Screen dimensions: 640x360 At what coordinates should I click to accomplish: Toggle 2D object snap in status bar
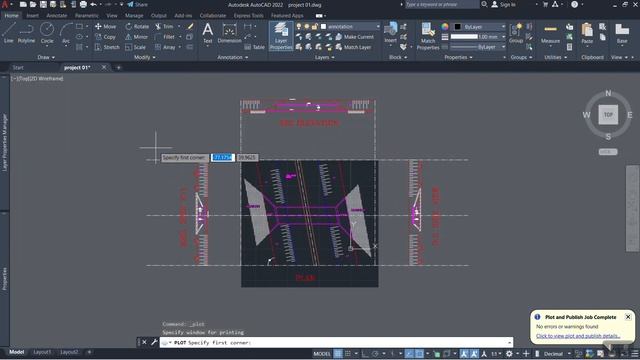420,354
